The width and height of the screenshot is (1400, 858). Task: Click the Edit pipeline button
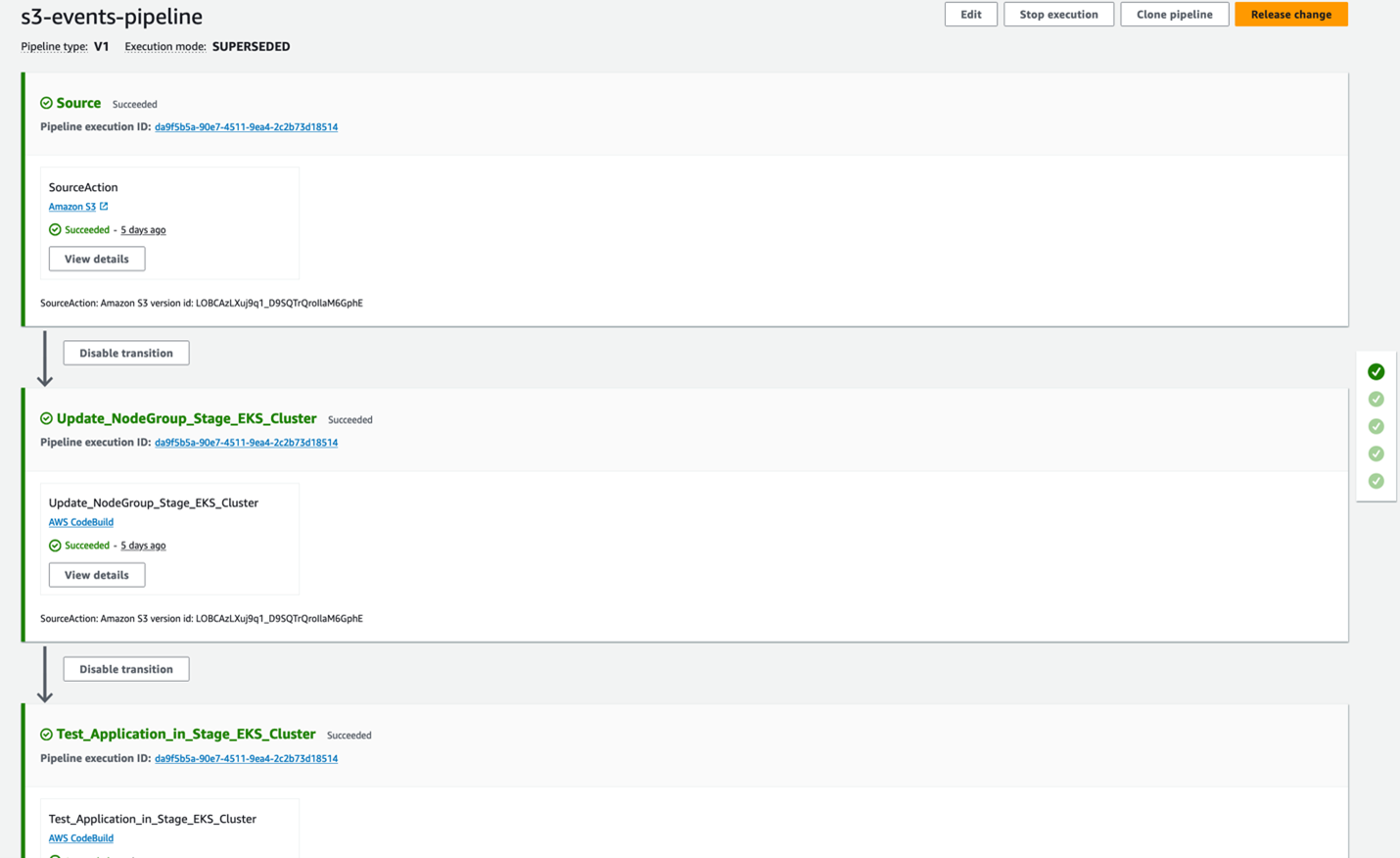click(970, 15)
